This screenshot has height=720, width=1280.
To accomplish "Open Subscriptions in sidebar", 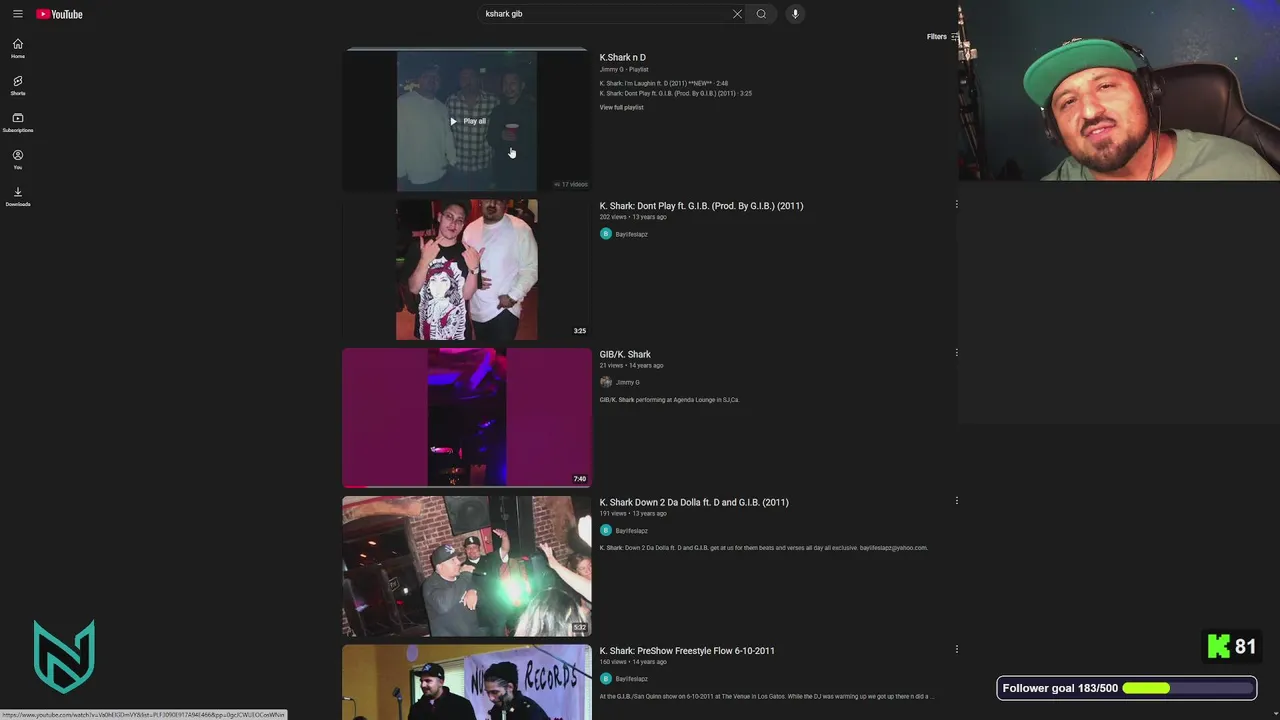I will pos(18,122).
